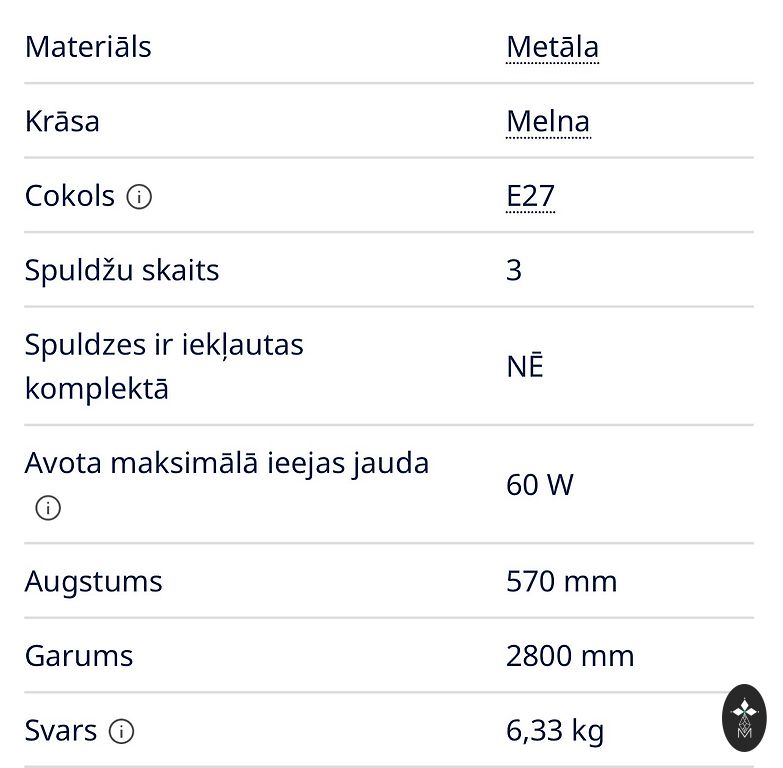
Task: Click the 570 mm height value
Action: 561,581
